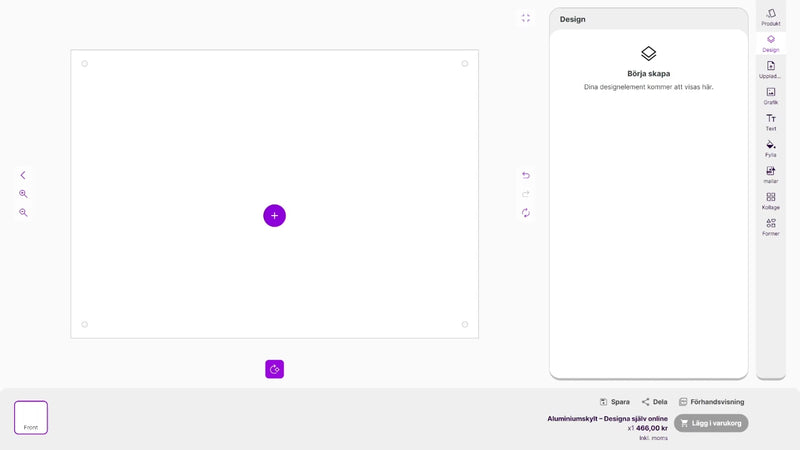Open the Former shapes panel

tap(771, 227)
